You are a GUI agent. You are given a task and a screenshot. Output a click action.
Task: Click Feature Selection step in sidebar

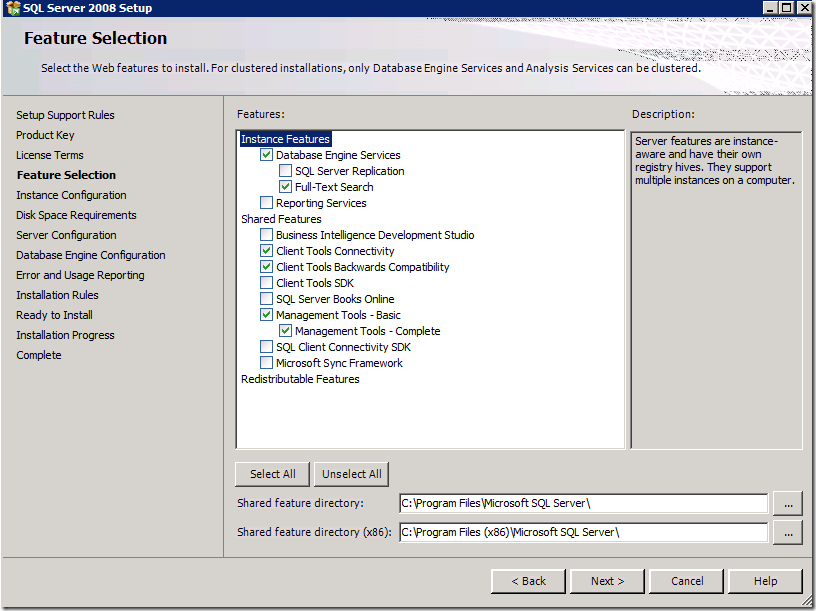[x=66, y=175]
